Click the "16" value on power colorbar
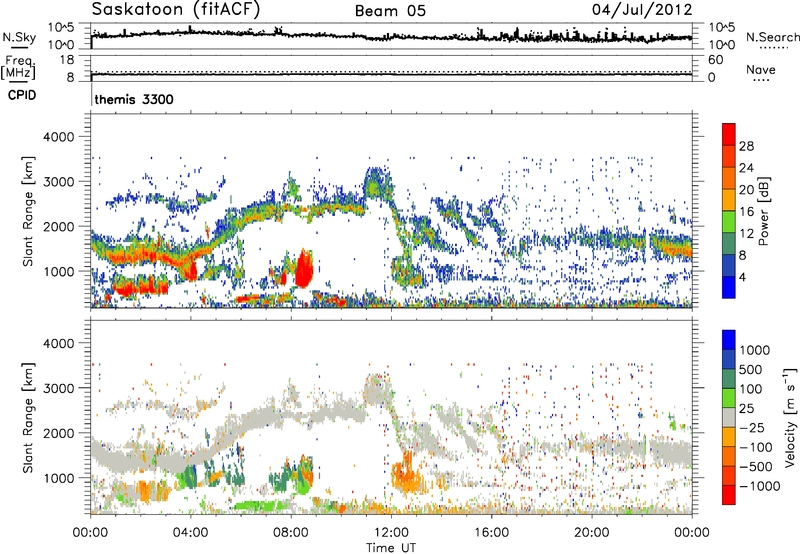The image size is (800, 554). click(746, 212)
